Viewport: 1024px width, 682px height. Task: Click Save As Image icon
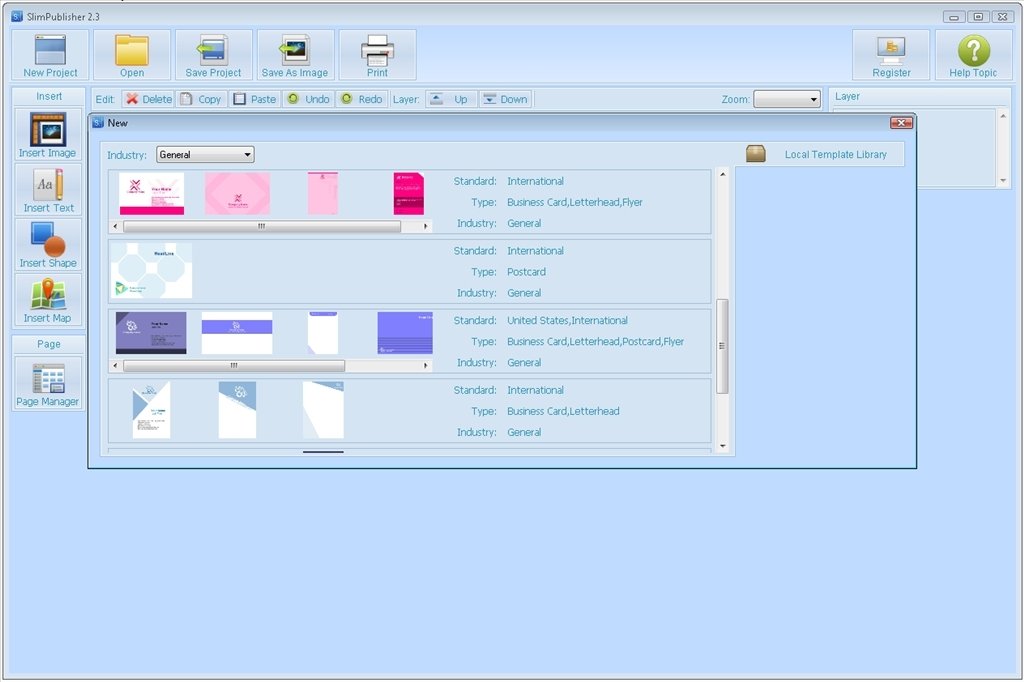tap(295, 55)
